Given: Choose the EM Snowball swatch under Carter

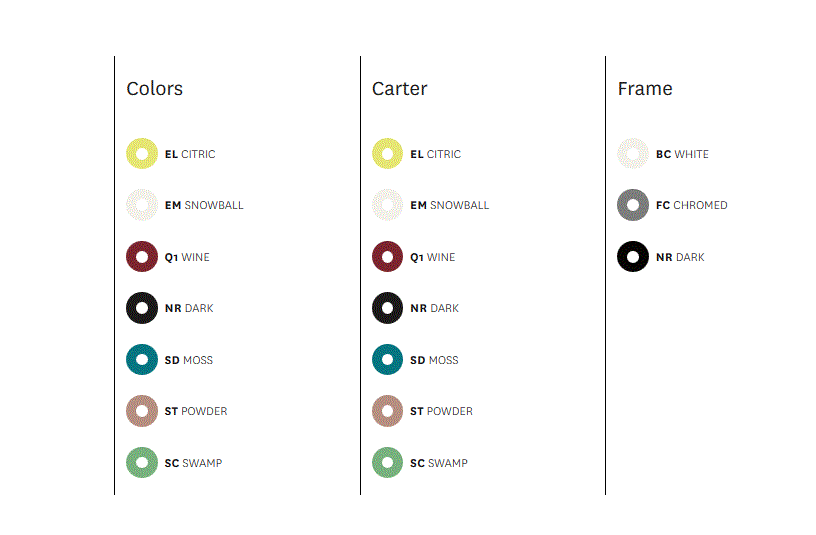Looking at the screenshot, I should coord(387,205).
